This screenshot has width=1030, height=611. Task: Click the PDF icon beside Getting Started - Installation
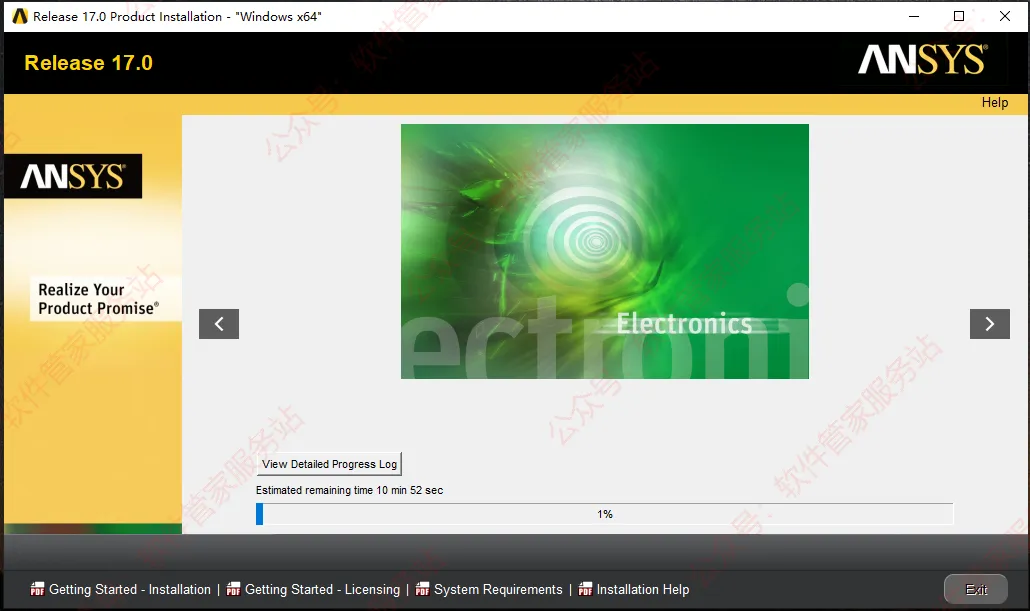(37, 589)
